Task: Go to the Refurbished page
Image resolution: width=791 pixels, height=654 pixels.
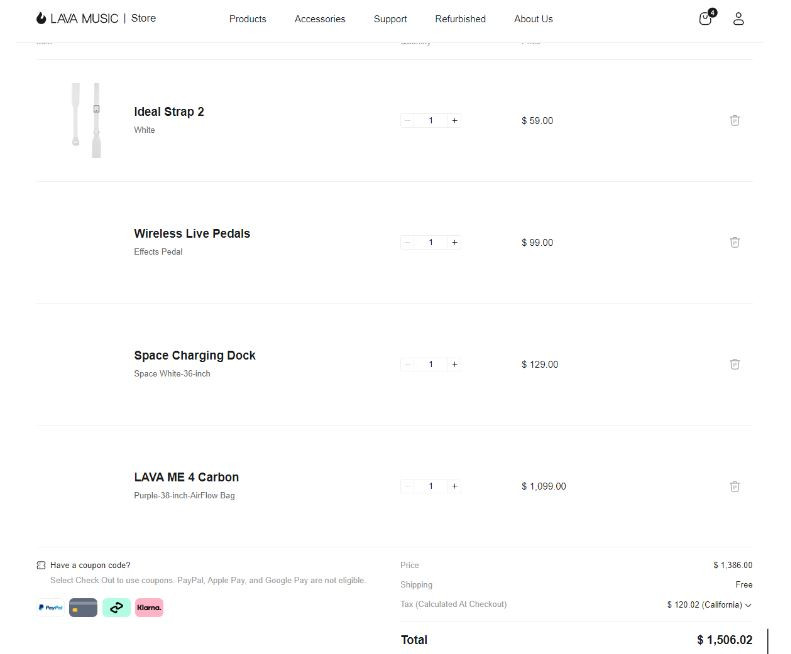Action: coord(460,19)
